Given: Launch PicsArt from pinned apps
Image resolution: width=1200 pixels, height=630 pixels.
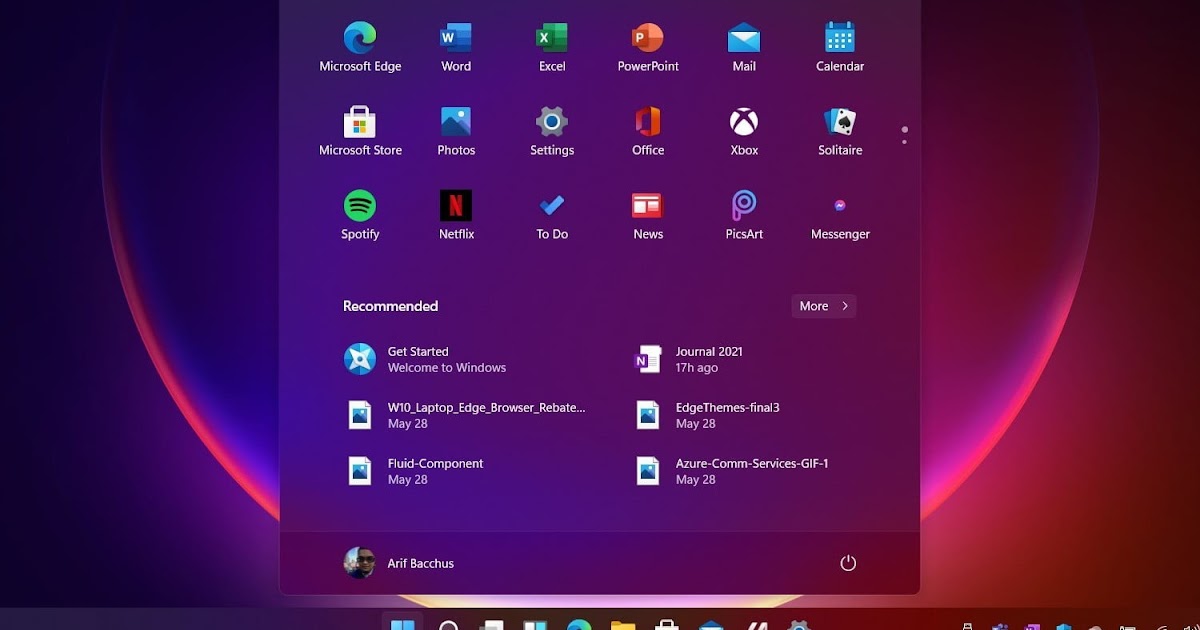Looking at the screenshot, I should tap(744, 216).
